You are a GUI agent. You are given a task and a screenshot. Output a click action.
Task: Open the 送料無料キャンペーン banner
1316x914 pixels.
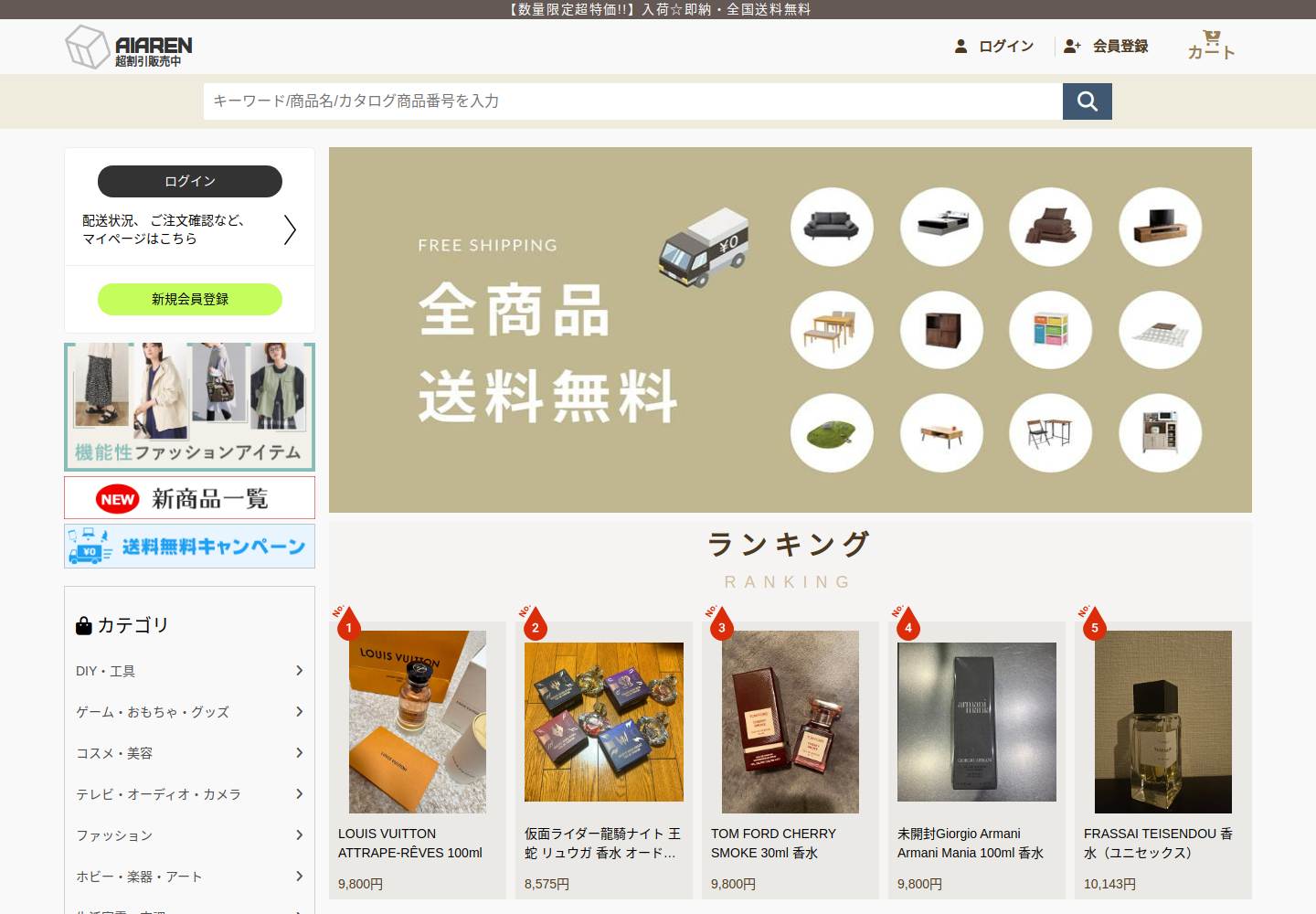click(x=190, y=546)
